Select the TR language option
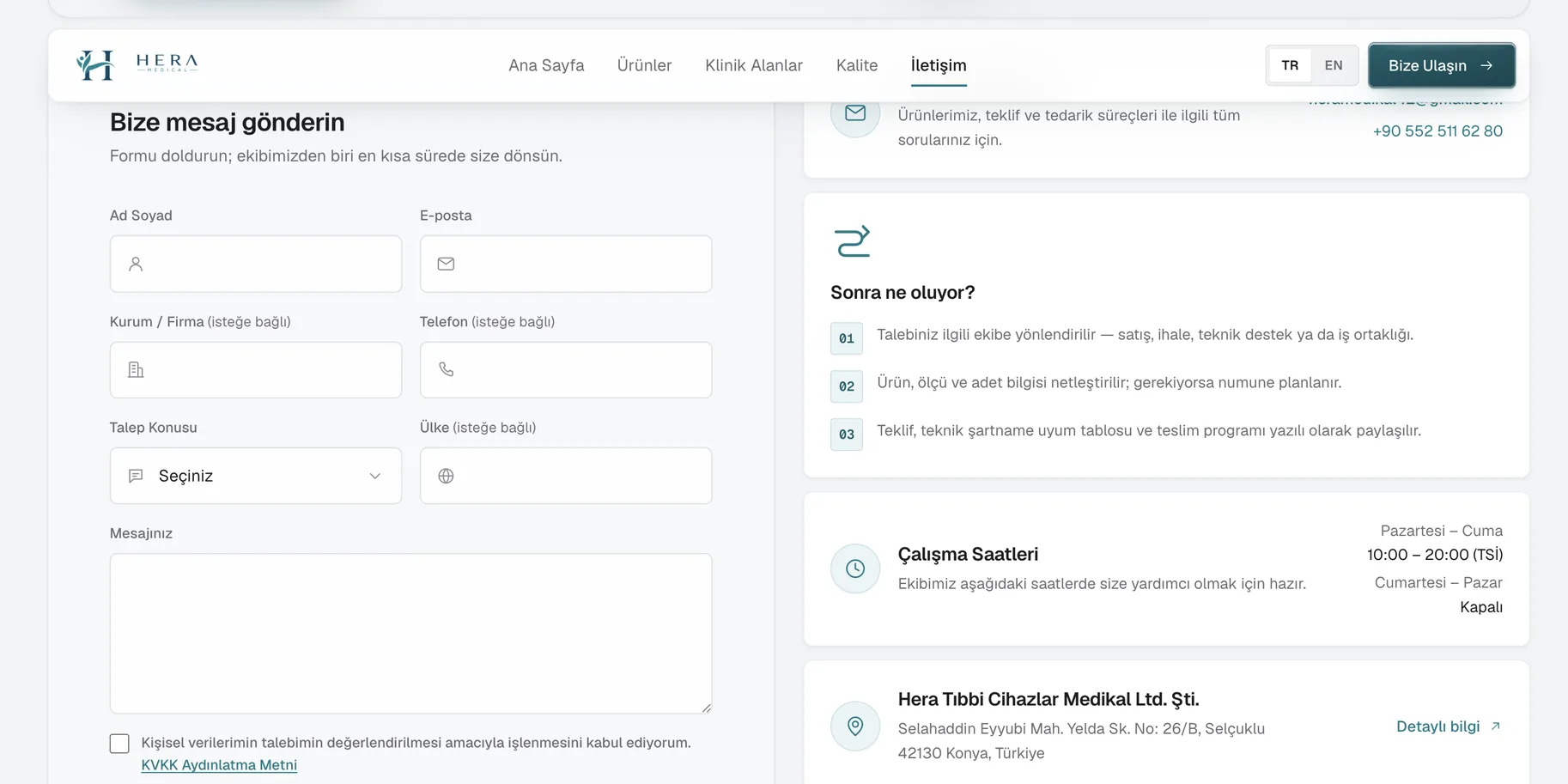1568x784 pixels. (1290, 65)
